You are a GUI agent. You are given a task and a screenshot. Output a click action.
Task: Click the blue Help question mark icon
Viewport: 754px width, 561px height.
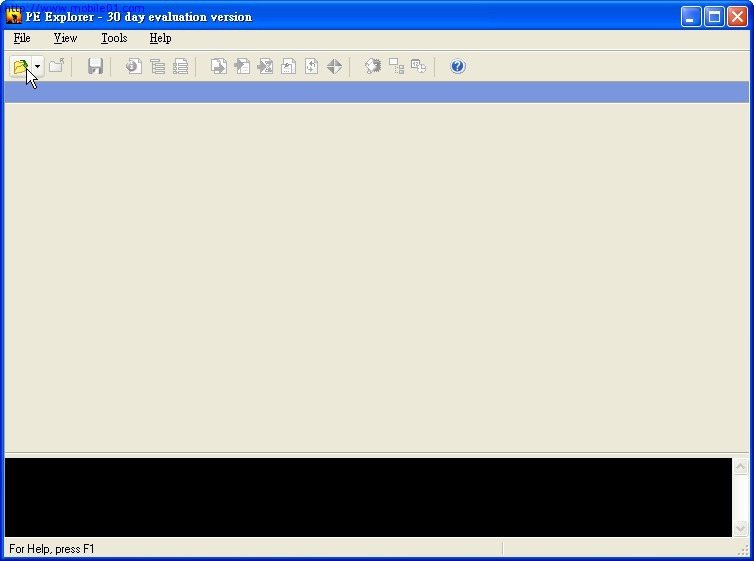[x=457, y=66]
